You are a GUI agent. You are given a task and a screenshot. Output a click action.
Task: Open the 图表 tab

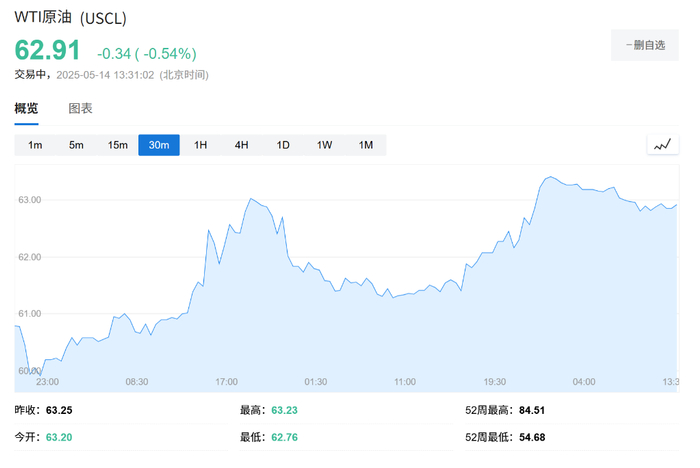[80, 108]
